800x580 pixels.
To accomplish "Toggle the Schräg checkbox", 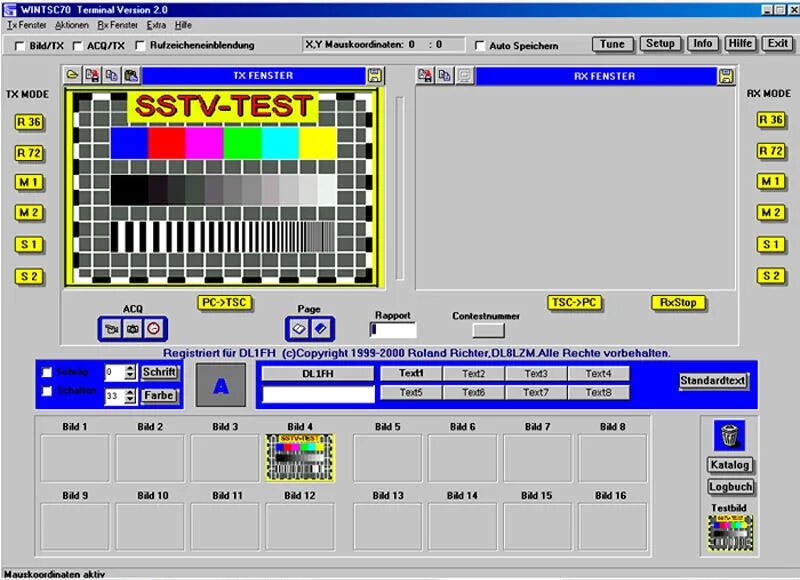I will point(45,373).
